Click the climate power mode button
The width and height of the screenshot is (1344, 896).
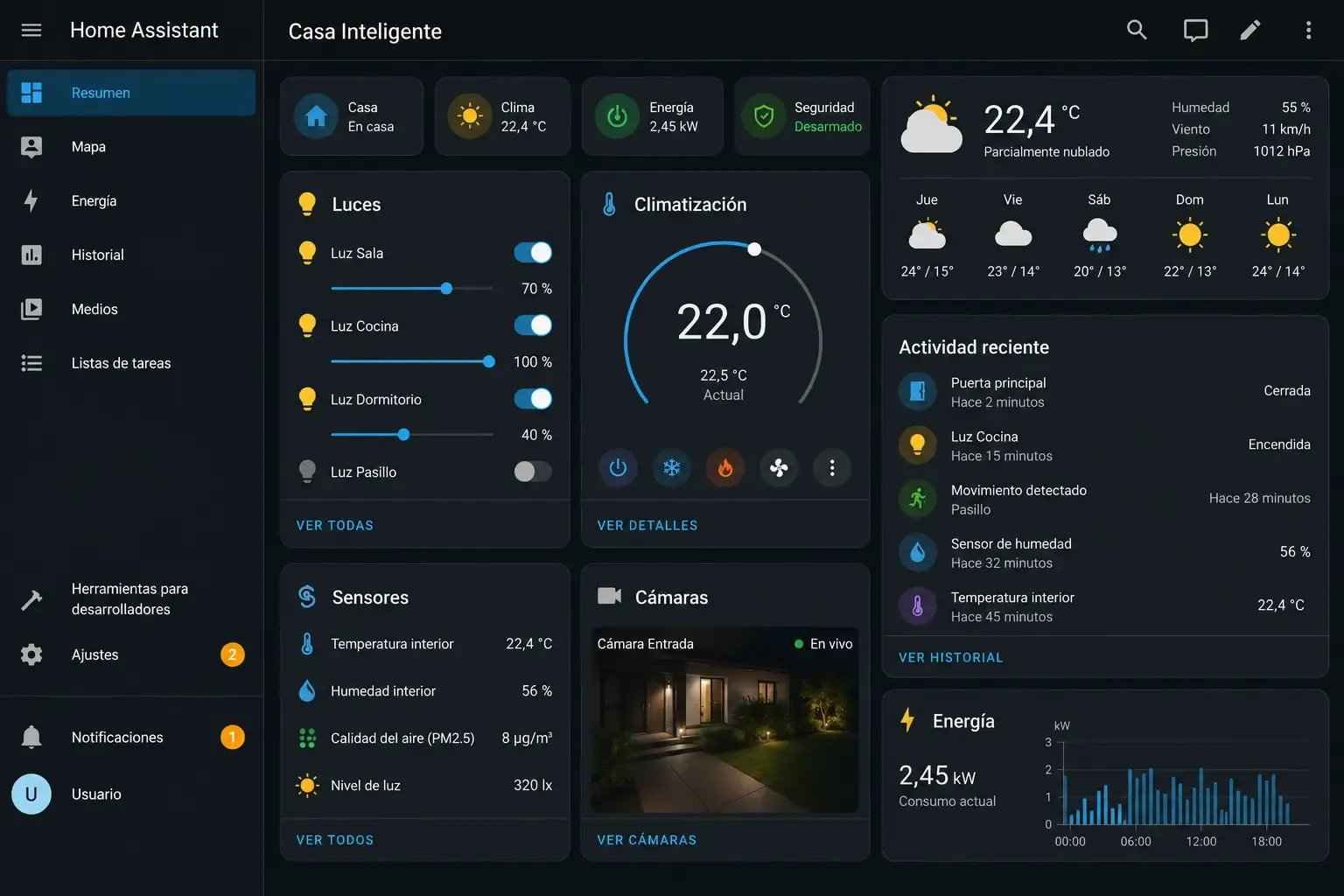618,468
